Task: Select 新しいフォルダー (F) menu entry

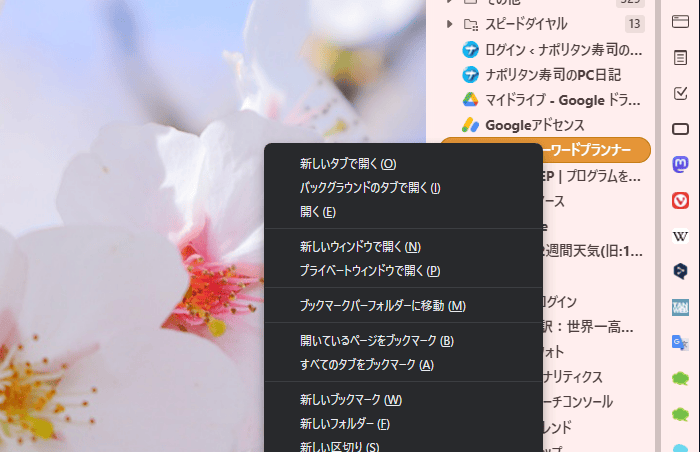Action: click(404, 423)
